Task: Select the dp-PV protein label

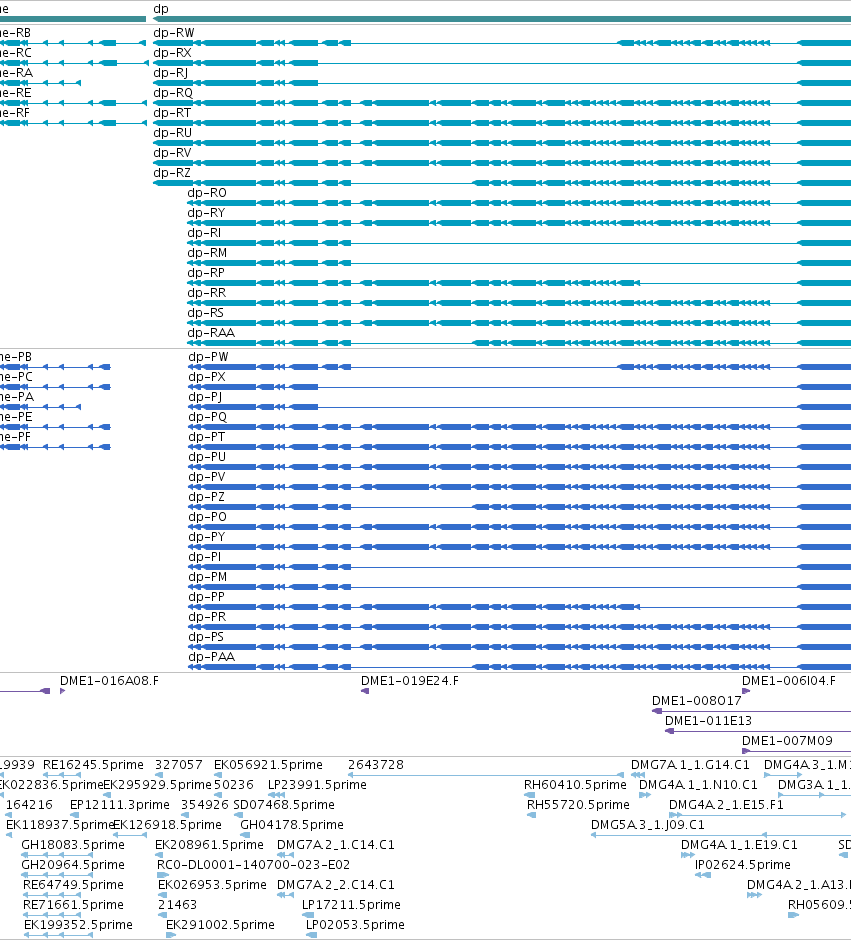Action: coord(207,477)
